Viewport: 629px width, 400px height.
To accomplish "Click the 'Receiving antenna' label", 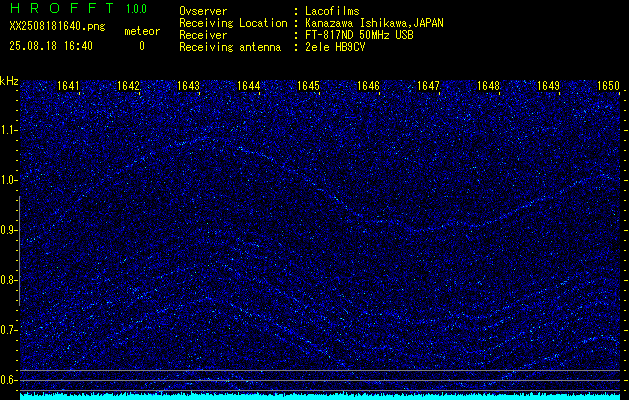I will click(230, 47).
